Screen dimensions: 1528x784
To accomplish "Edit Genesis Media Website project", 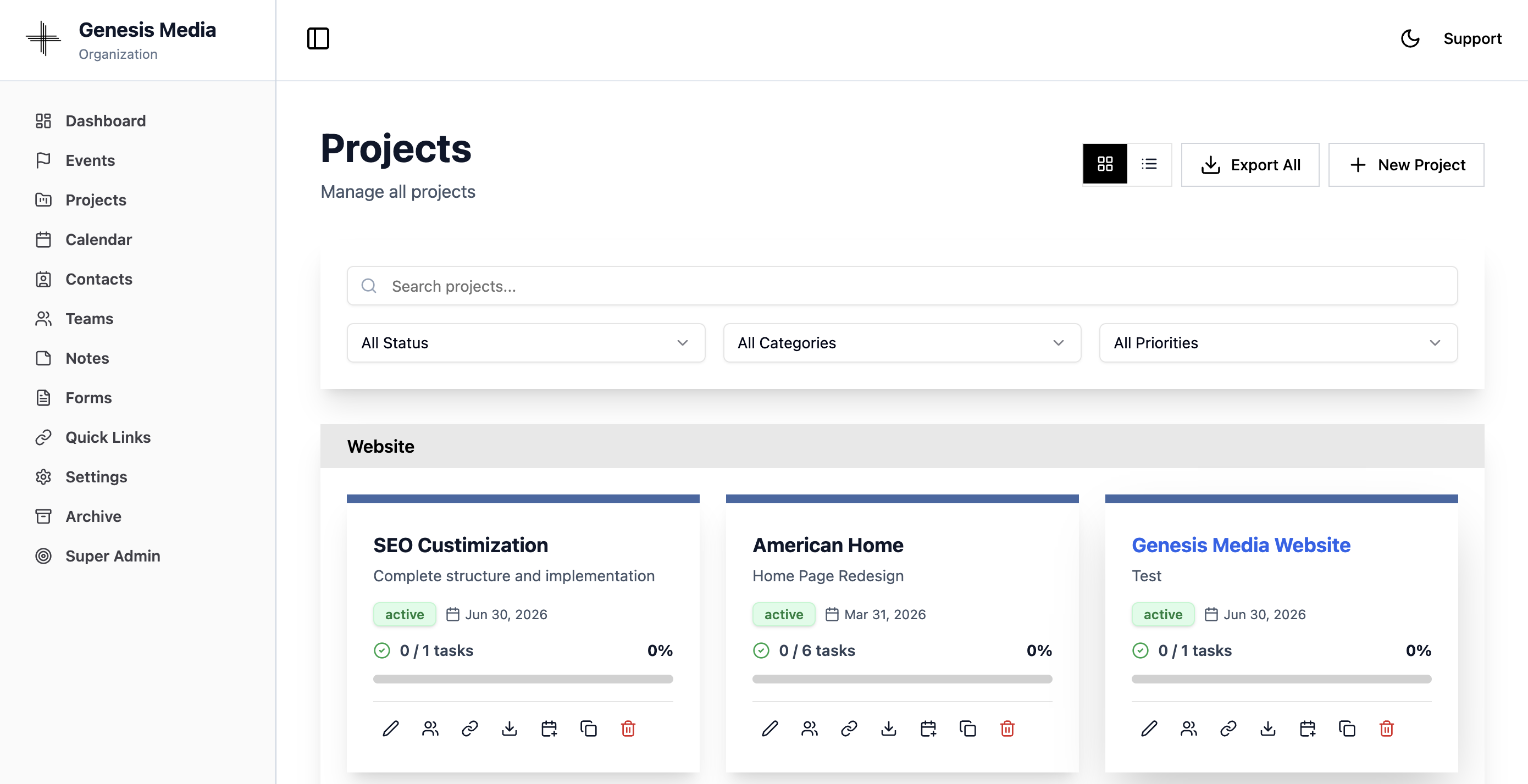I will (1148, 729).
